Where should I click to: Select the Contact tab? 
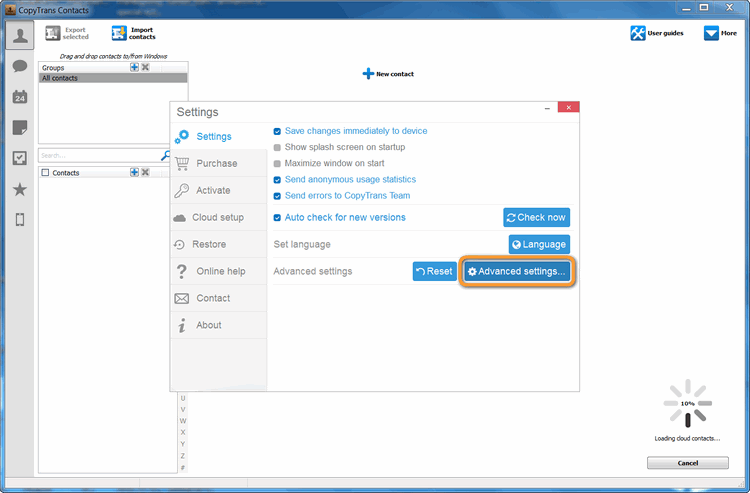219,298
